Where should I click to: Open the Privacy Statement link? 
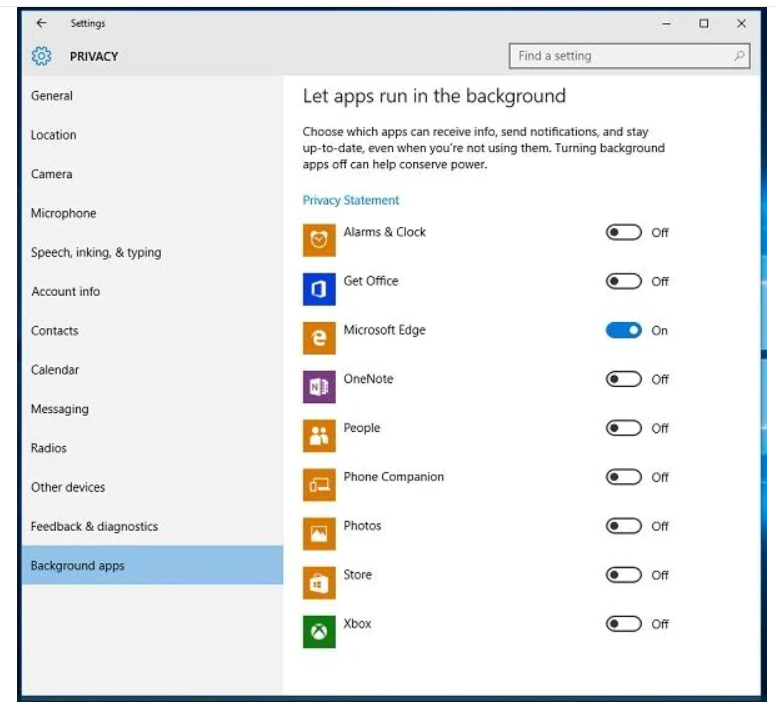click(351, 200)
